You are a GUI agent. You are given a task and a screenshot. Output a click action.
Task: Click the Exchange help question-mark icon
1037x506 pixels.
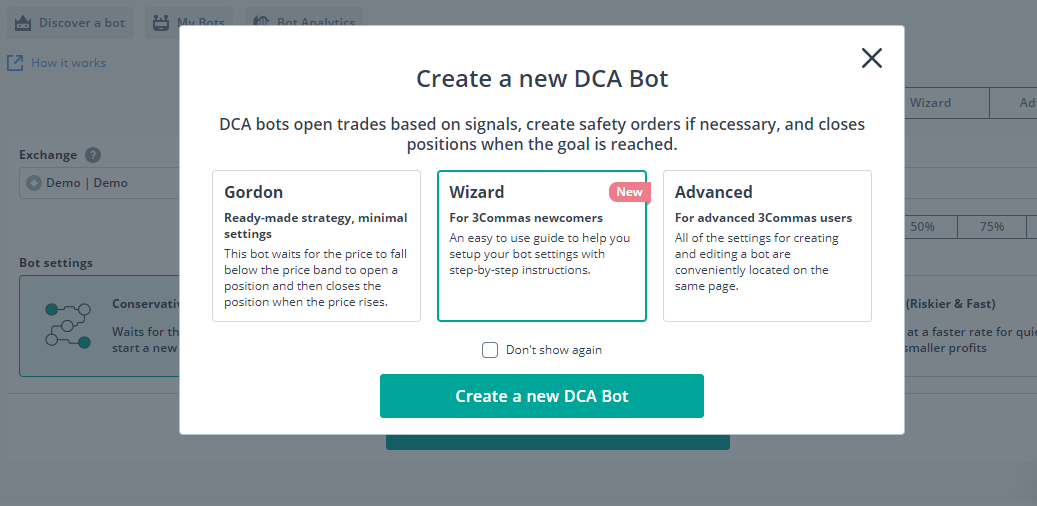(93, 155)
